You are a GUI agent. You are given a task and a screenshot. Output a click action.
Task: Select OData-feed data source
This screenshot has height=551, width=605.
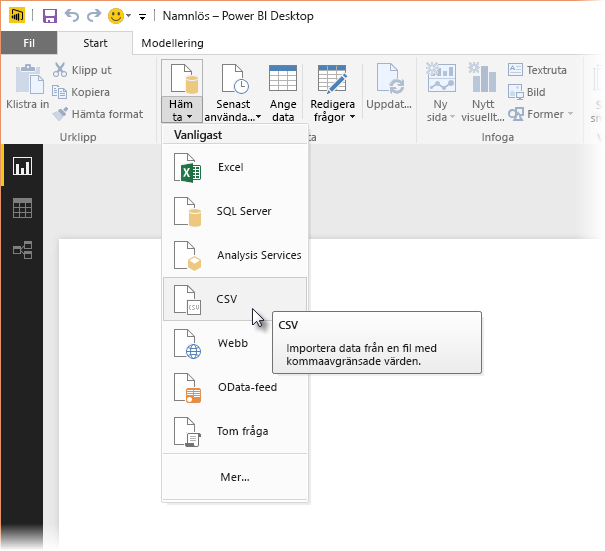[235, 387]
